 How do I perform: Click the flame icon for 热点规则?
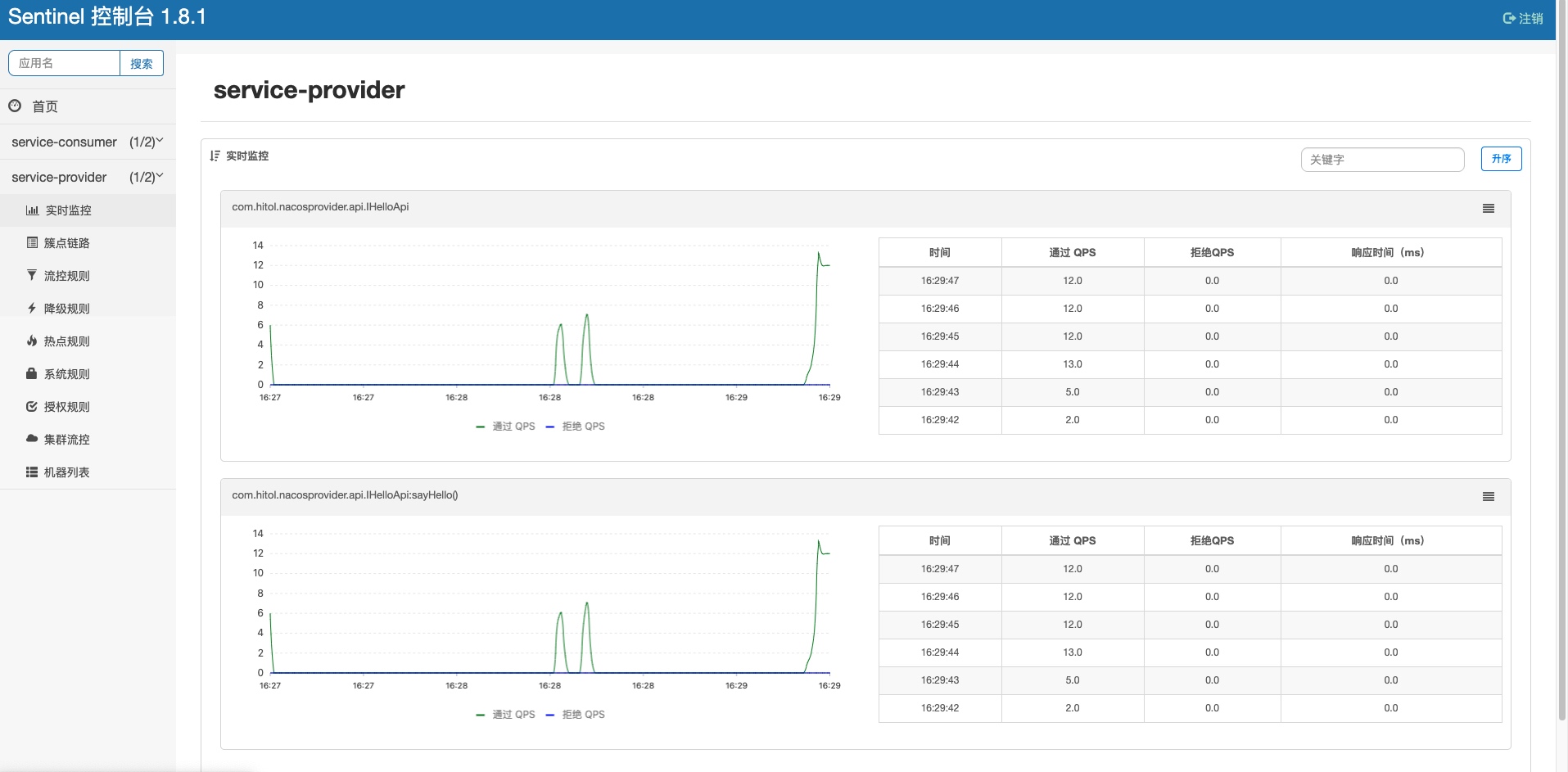(x=32, y=341)
